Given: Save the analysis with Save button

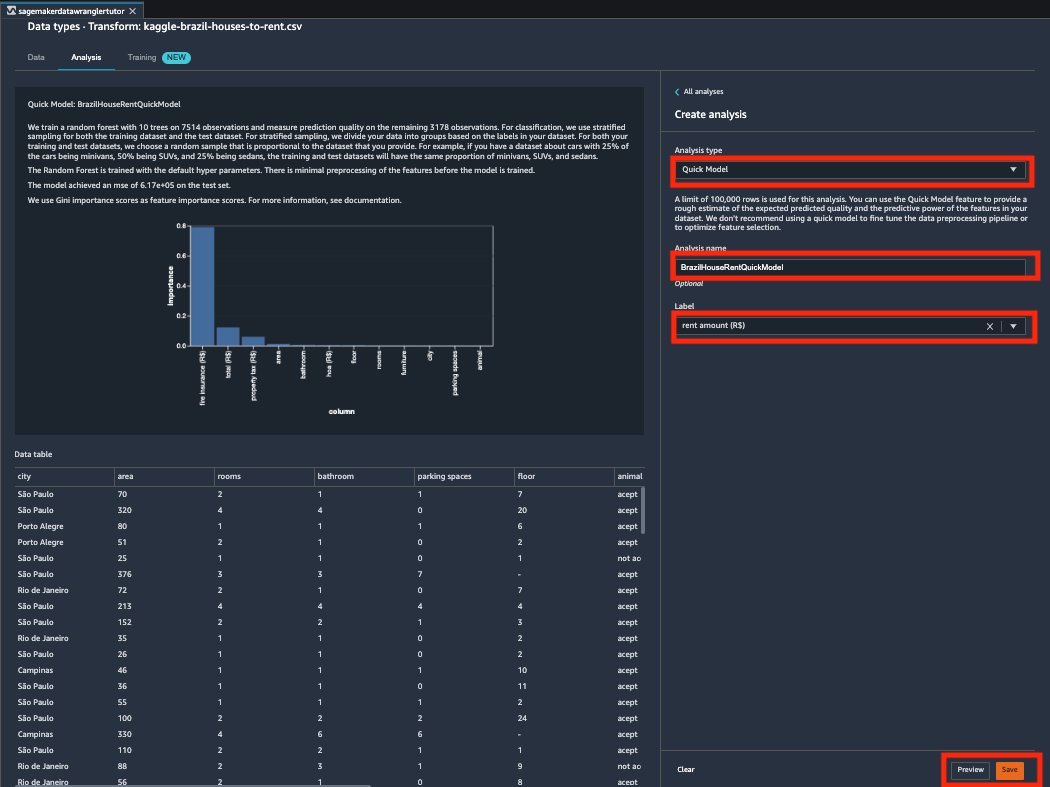Looking at the screenshot, I should click(1009, 770).
